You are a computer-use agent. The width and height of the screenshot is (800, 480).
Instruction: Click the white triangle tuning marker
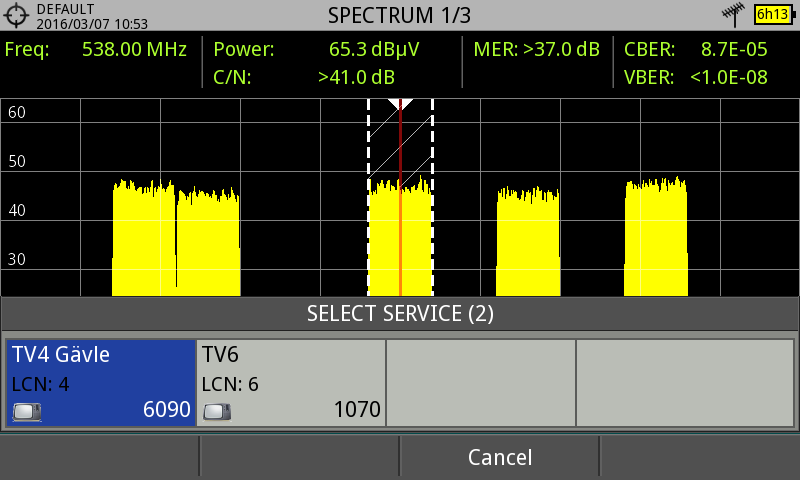[x=400, y=104]
